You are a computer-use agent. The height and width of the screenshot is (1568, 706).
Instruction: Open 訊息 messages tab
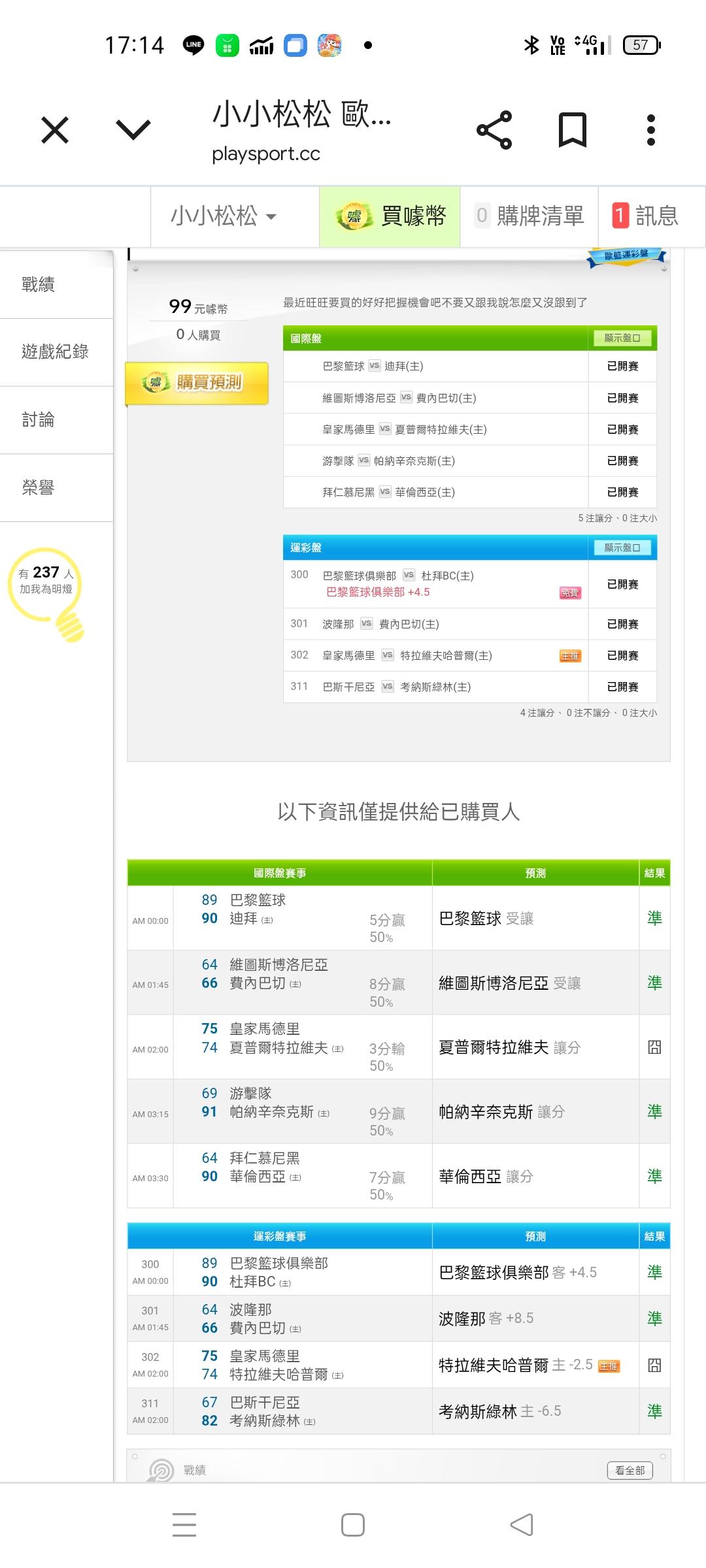[652, 216]
